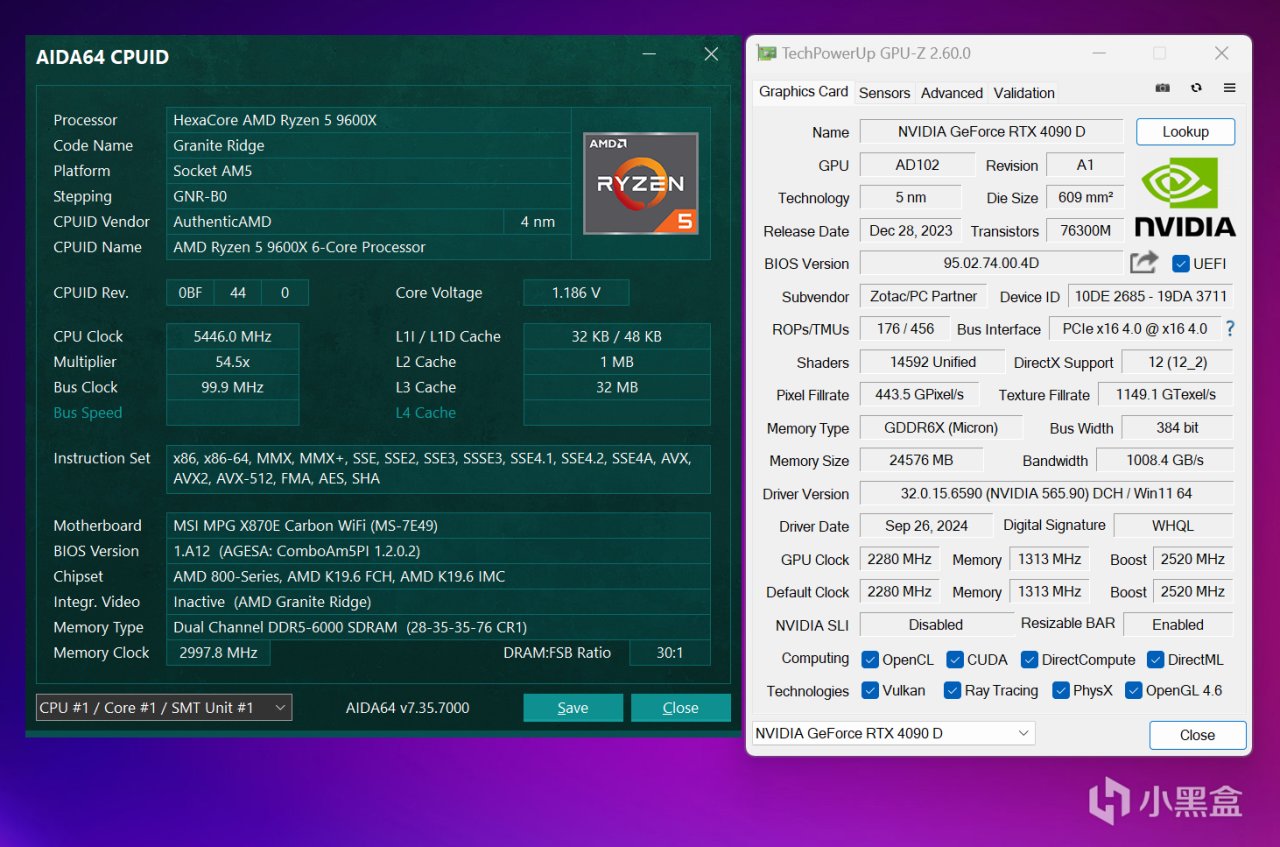This screenshot has width=1280, height=847.
Task: Close the GPU-Z window with title bar X
Action: [x=1221, y=53]
